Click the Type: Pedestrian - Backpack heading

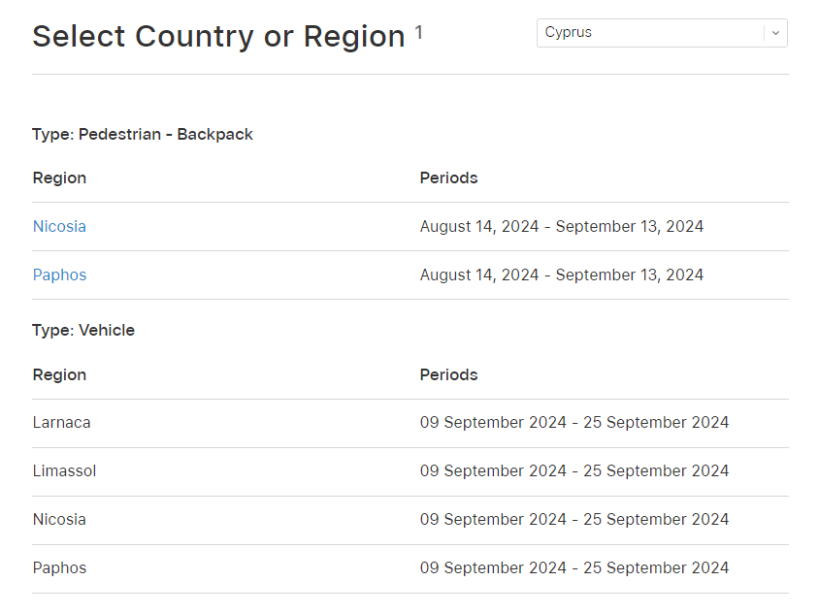[143, 135]
